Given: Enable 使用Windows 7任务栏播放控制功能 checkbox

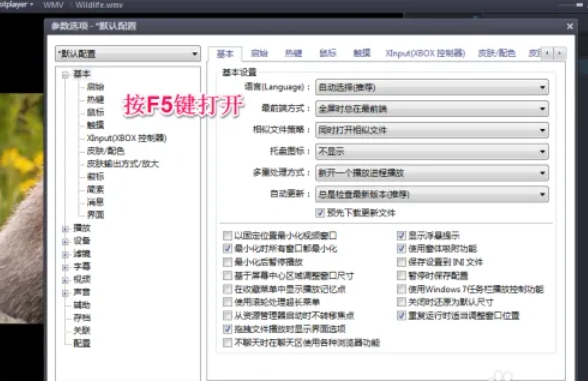Looking at the screenshot, I should (x=401, y=289).
